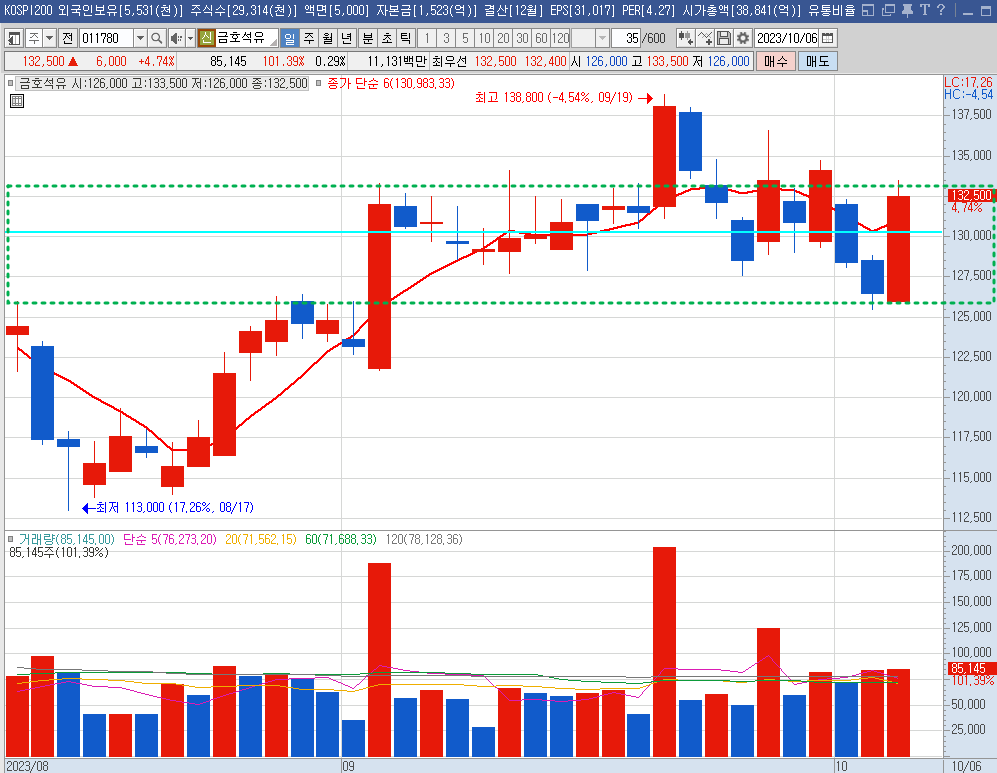Switch to the 틱 tick chart tab
The width and height of the screenshot is (997, 773).
click(406, 38)
